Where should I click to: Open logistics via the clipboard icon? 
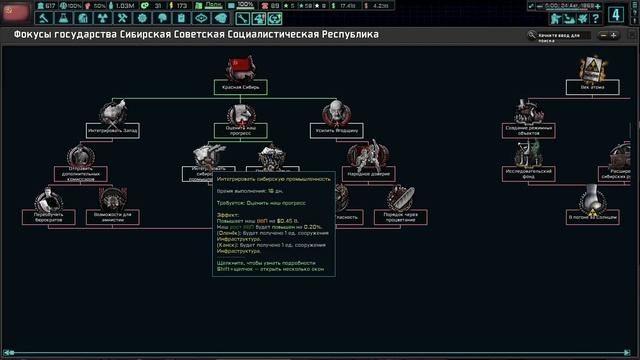pos(182,18)
